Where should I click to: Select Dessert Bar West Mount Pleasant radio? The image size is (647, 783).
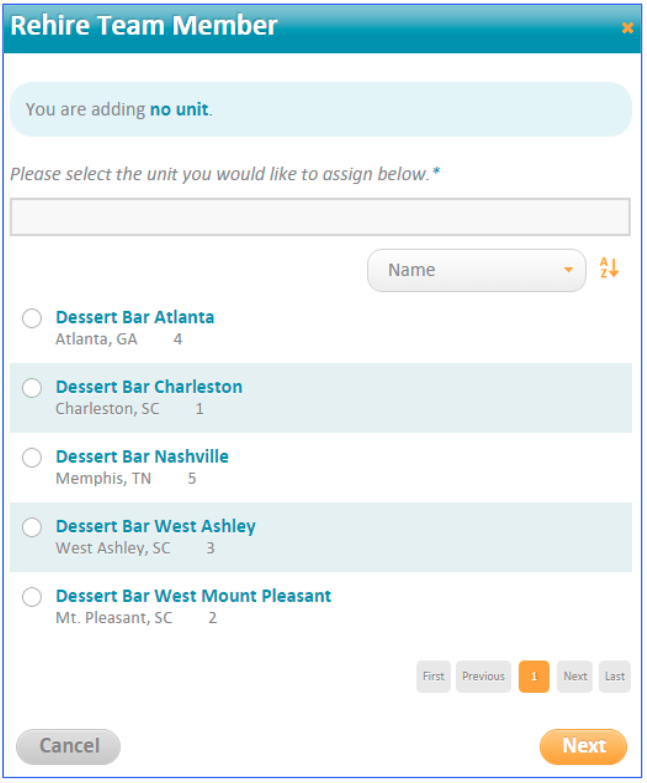pyautogui.click(x=32, y=597)
